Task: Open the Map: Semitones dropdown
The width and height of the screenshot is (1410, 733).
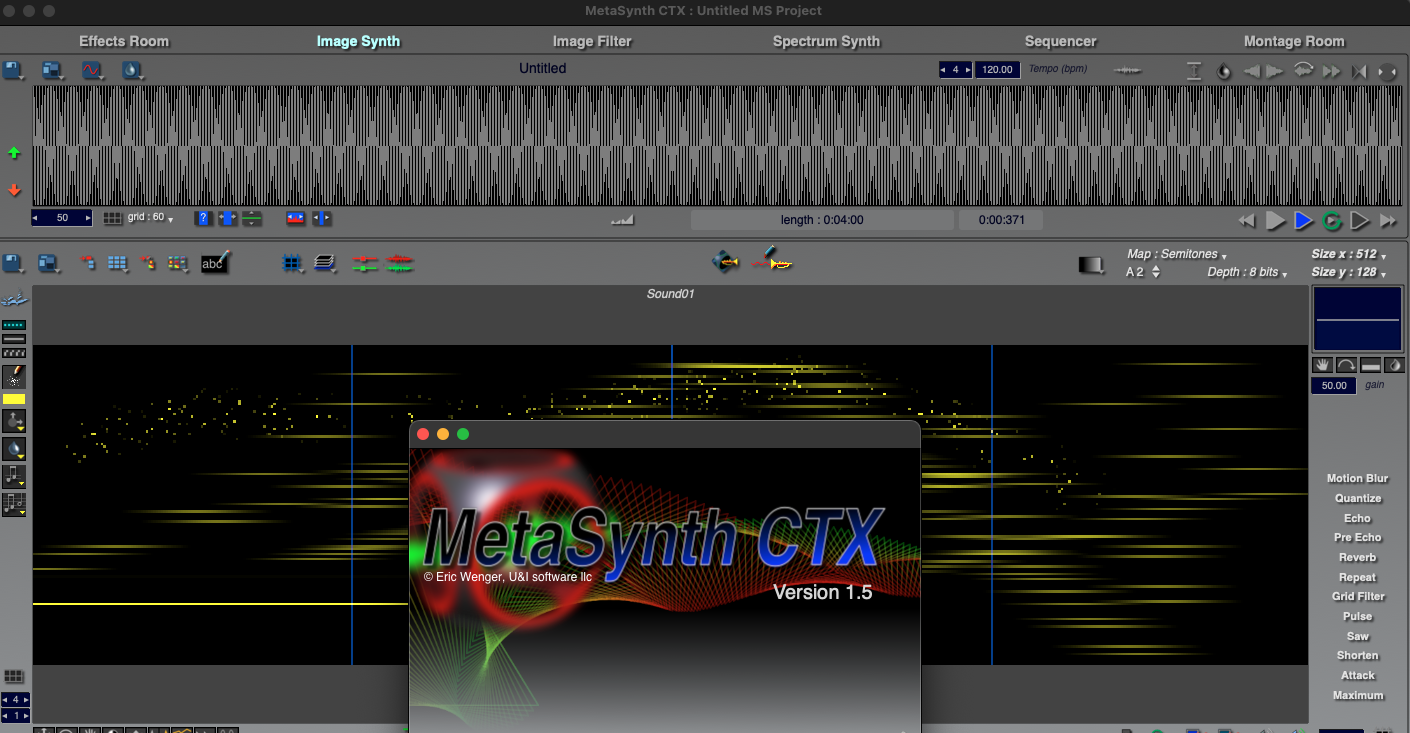Action: click(x=1176, y=255)
